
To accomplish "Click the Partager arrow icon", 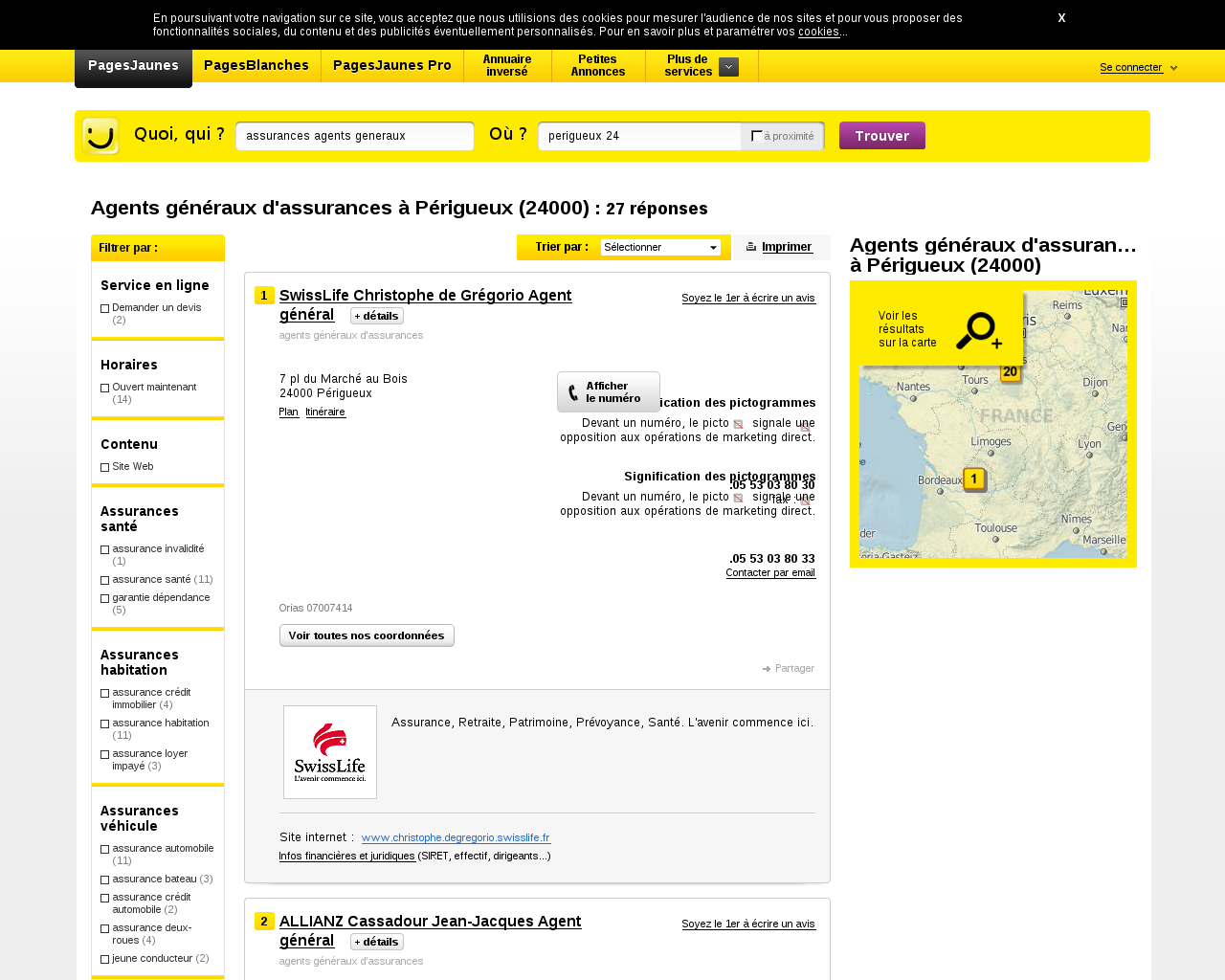I will click(767, 669).
